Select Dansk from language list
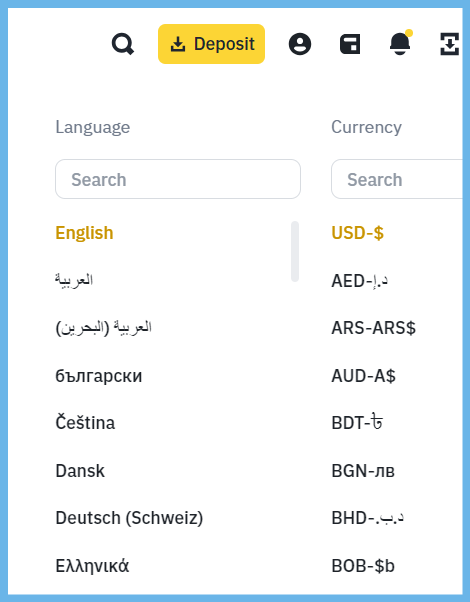470x602 pixels. click(x=80, y=471)
